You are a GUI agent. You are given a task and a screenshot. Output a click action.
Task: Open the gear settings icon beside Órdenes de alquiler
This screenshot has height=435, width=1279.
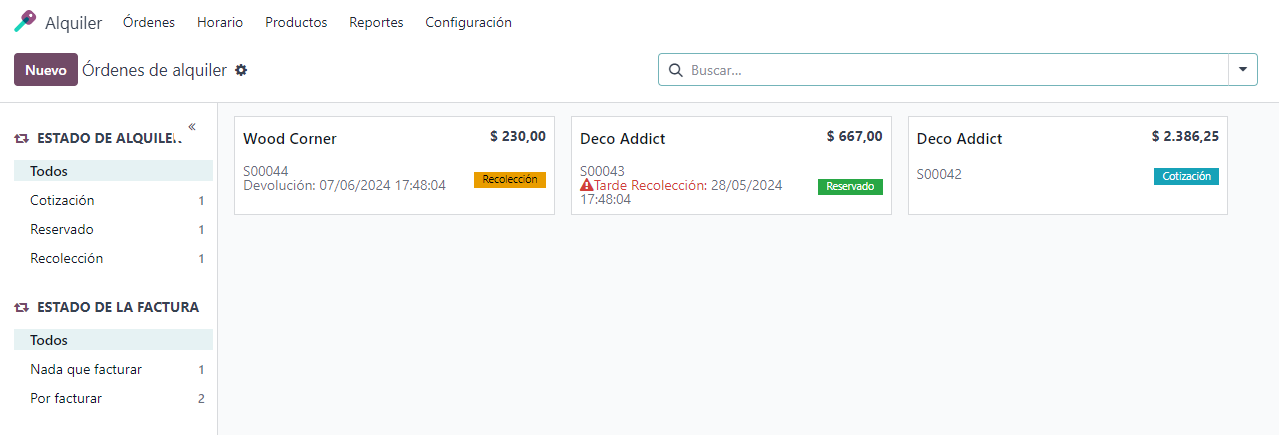(x=241, y=70)
